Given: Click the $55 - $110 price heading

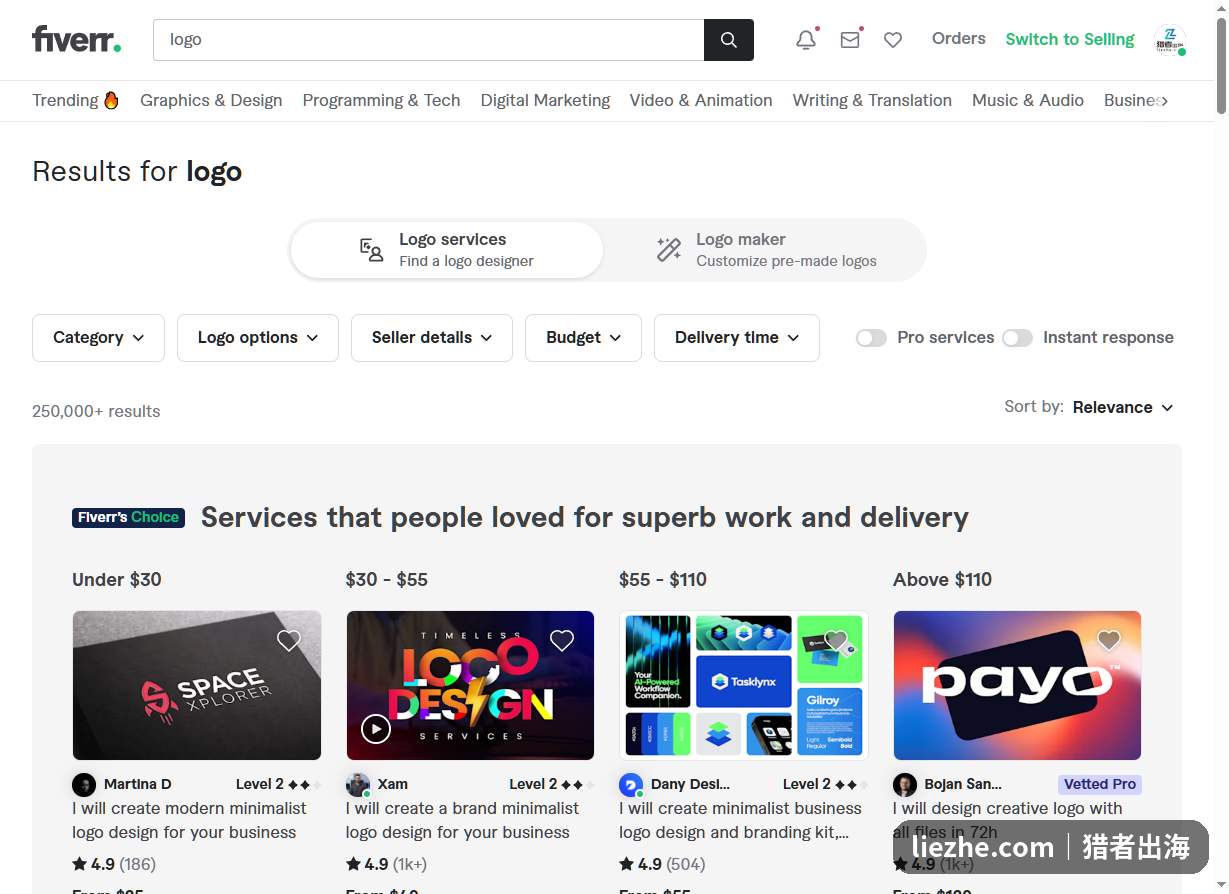Looking at the screenshot, I should pos(663,579).
